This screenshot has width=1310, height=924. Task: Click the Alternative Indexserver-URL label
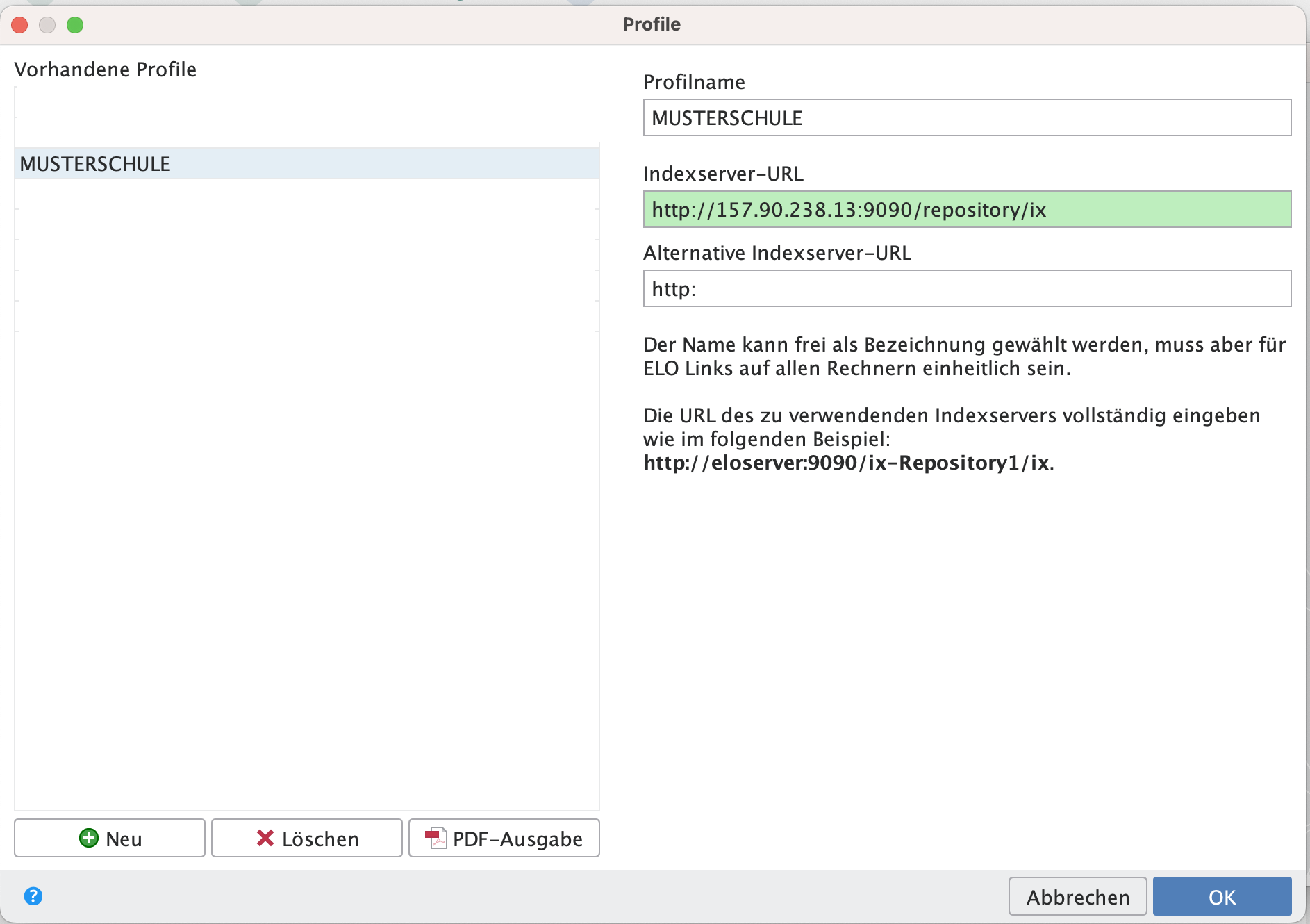777,253
